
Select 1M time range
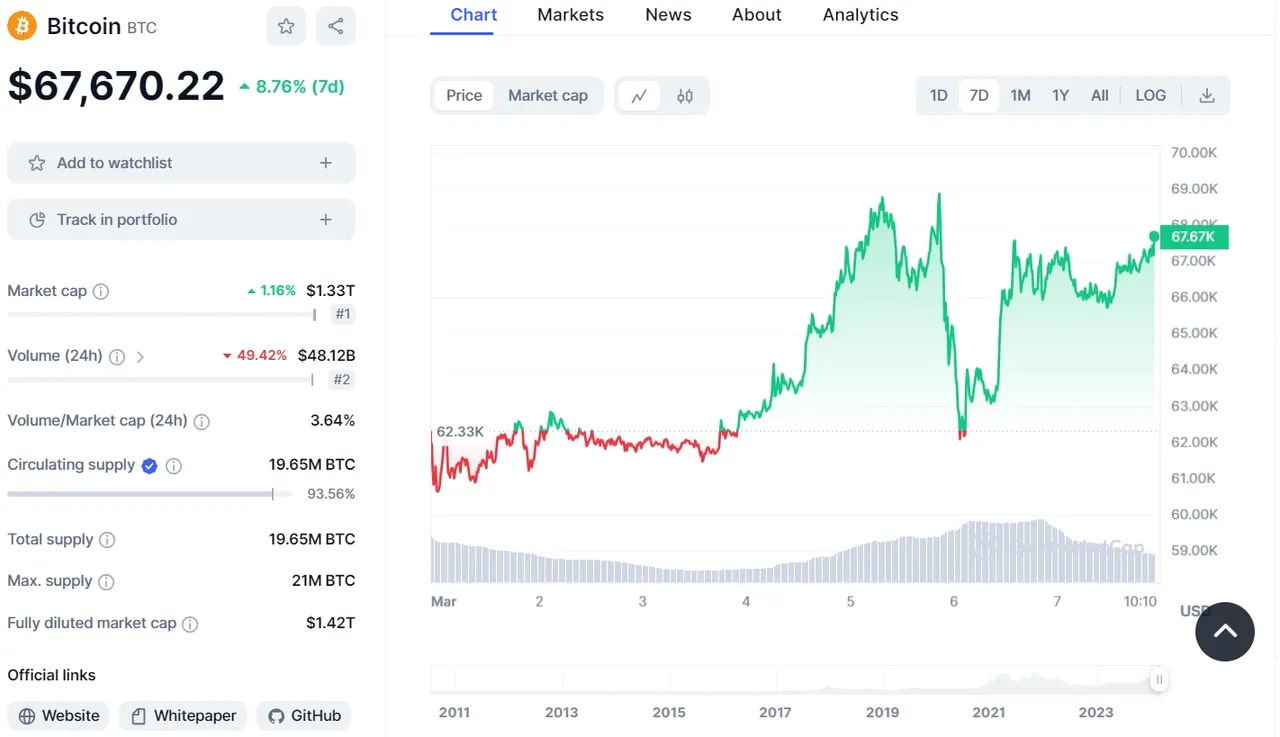[x=1020, y=96]
